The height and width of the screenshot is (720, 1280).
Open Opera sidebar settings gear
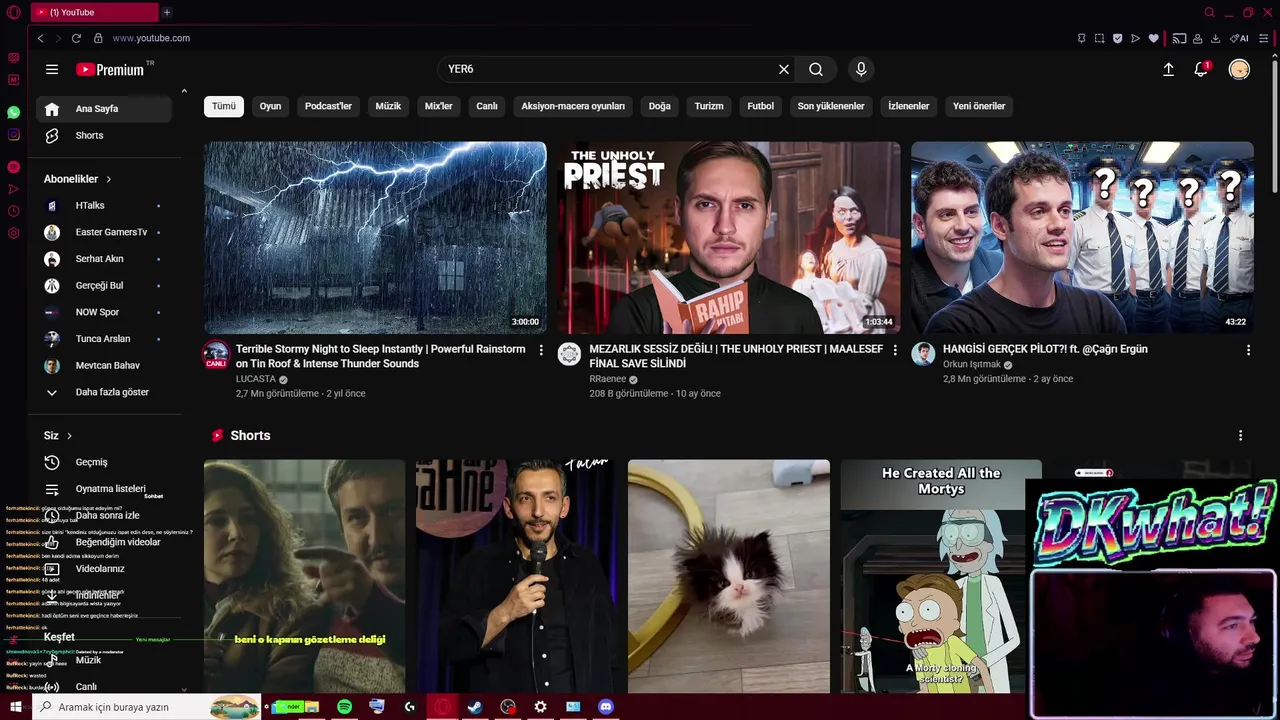tap(13, 233)
